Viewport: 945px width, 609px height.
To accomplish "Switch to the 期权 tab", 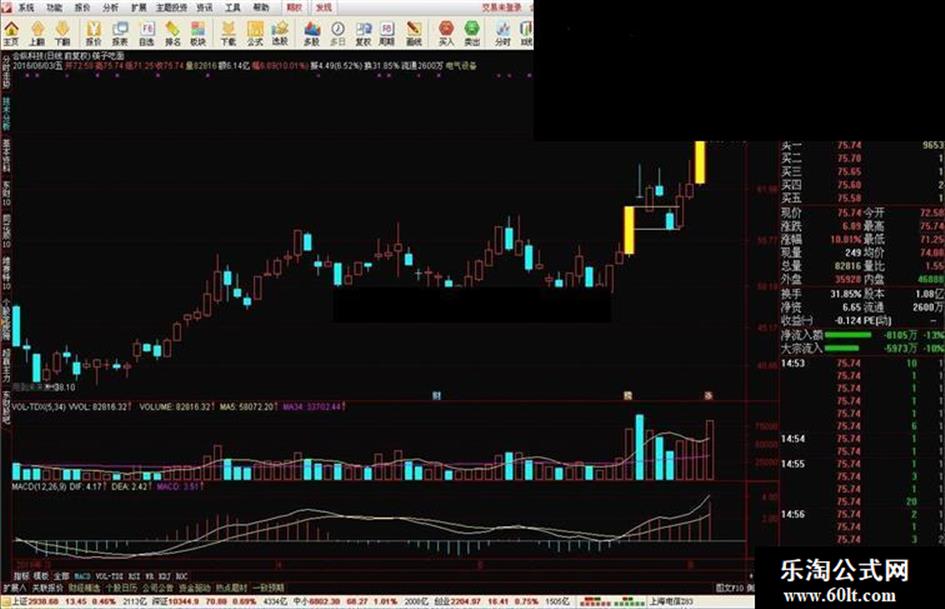I will 295,8.
